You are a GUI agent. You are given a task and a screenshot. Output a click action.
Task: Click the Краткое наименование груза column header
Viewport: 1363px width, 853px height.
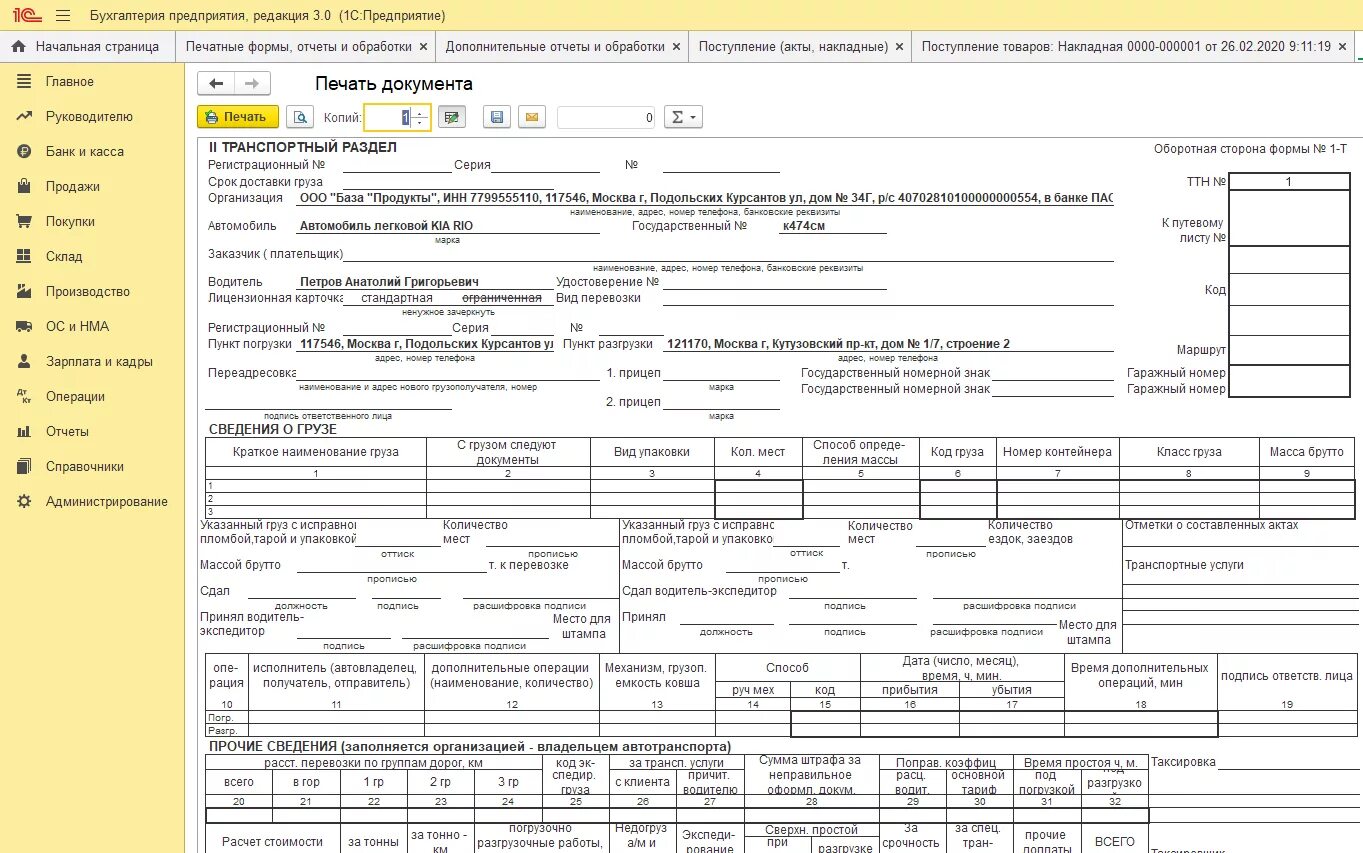point(316,452)
